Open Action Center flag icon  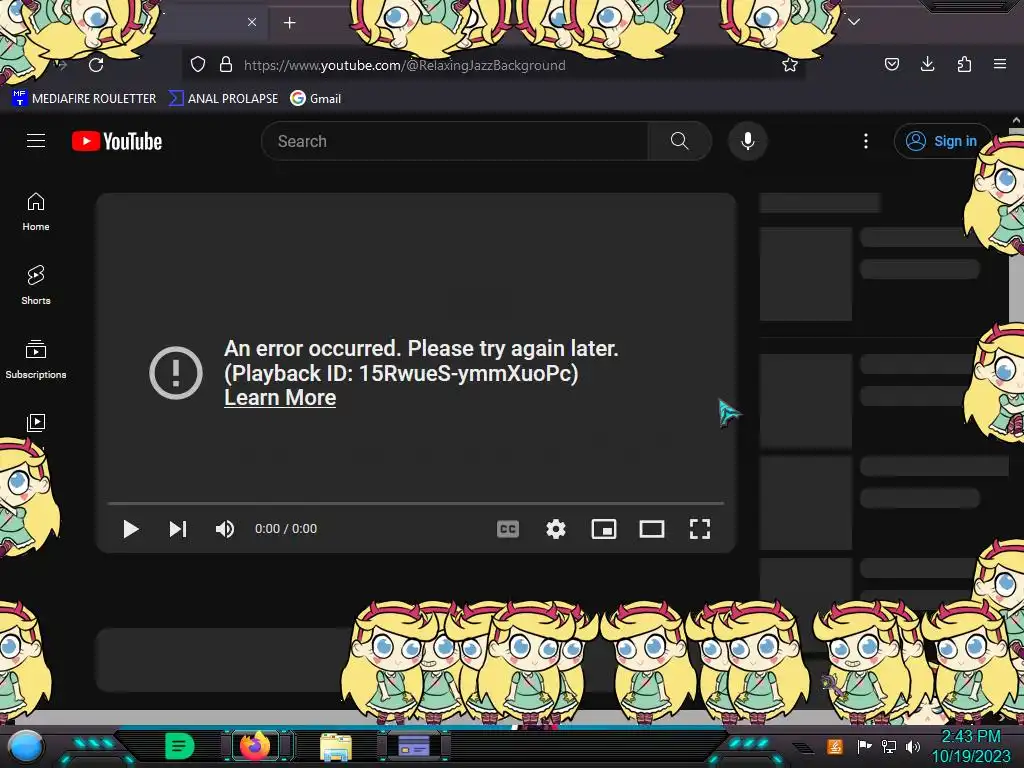(x=865, y=746)
